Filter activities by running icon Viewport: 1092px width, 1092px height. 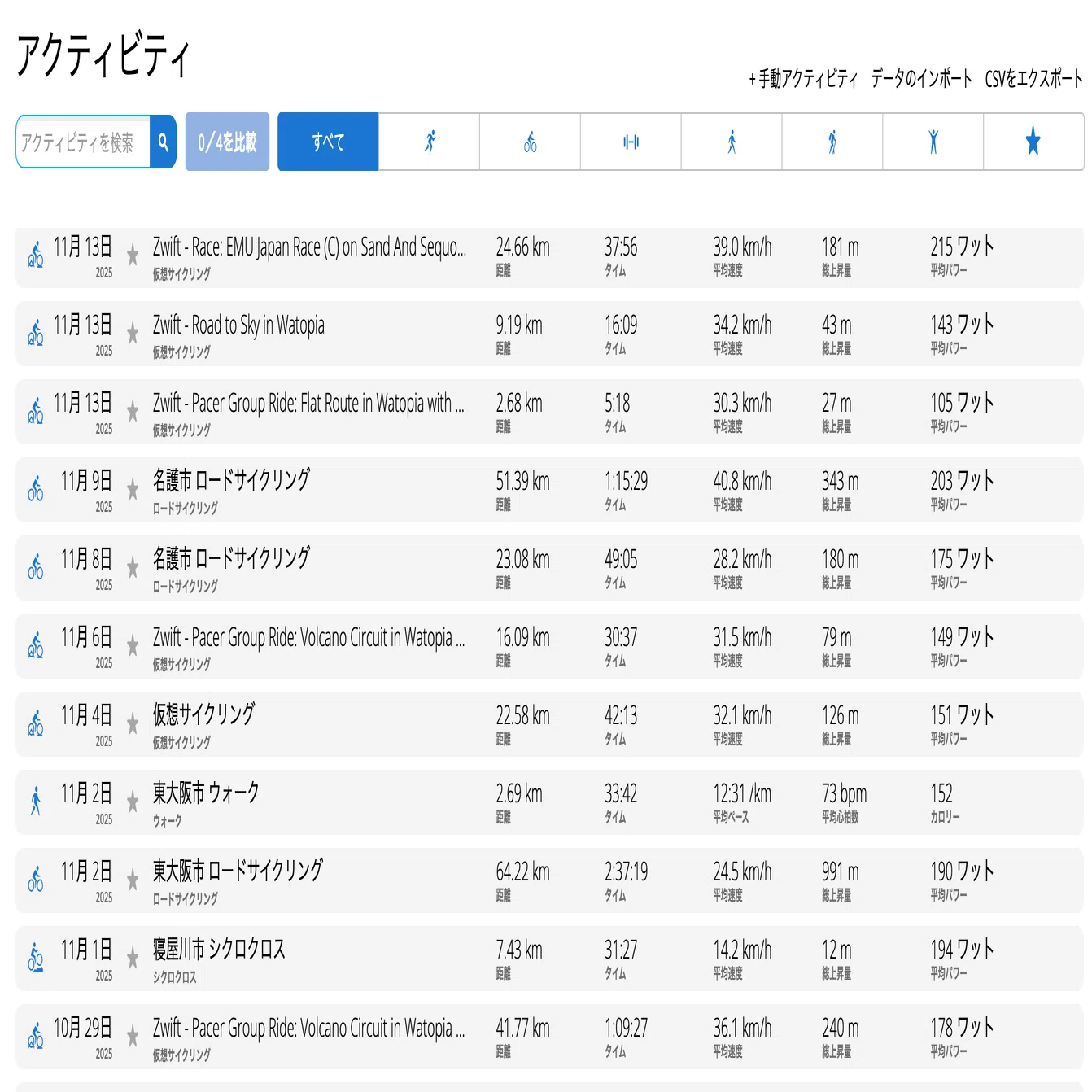click(429, 142)
